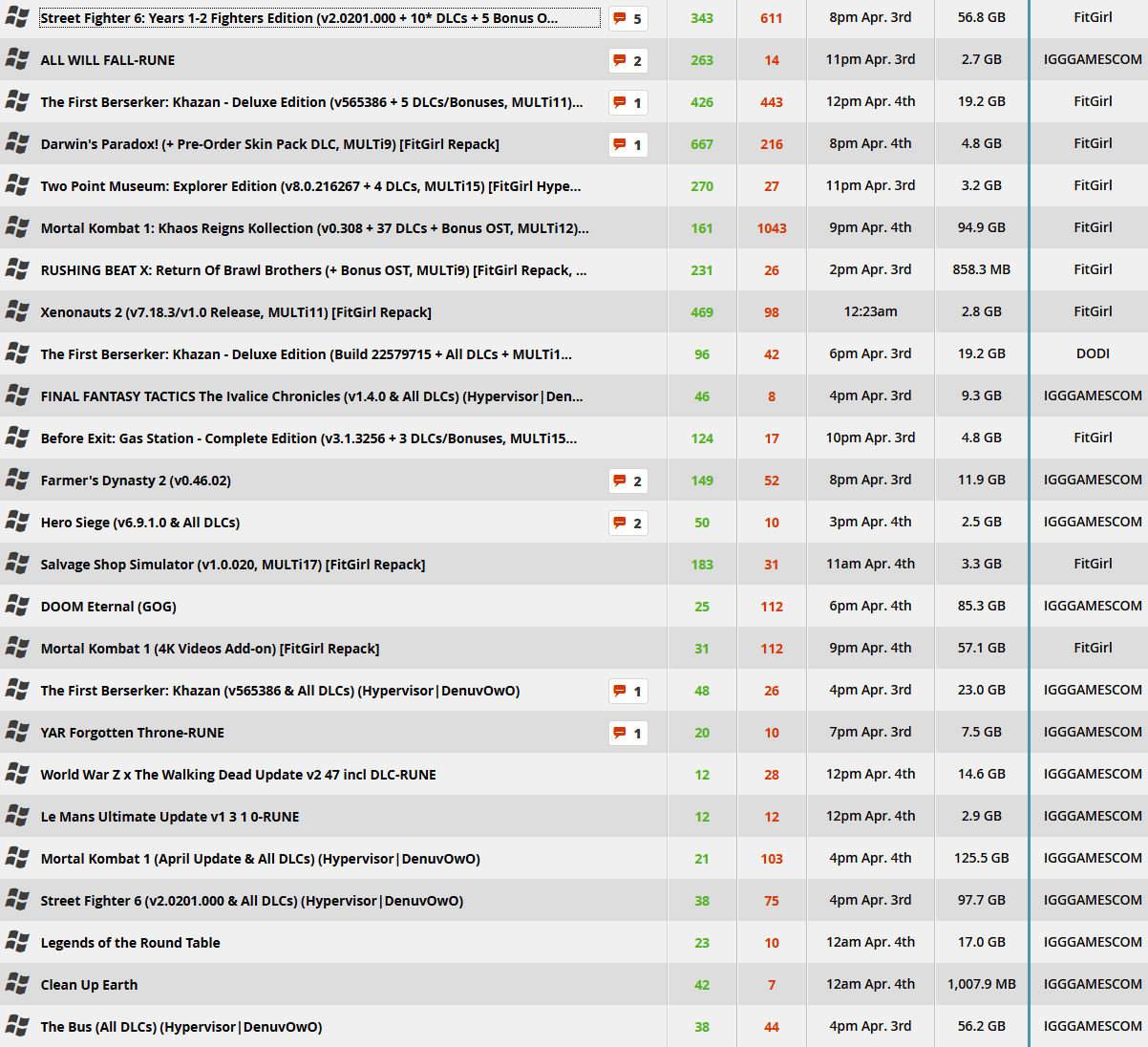Open Mortal Kombat 1 4K Videos Add-on link

pos(210,649)
